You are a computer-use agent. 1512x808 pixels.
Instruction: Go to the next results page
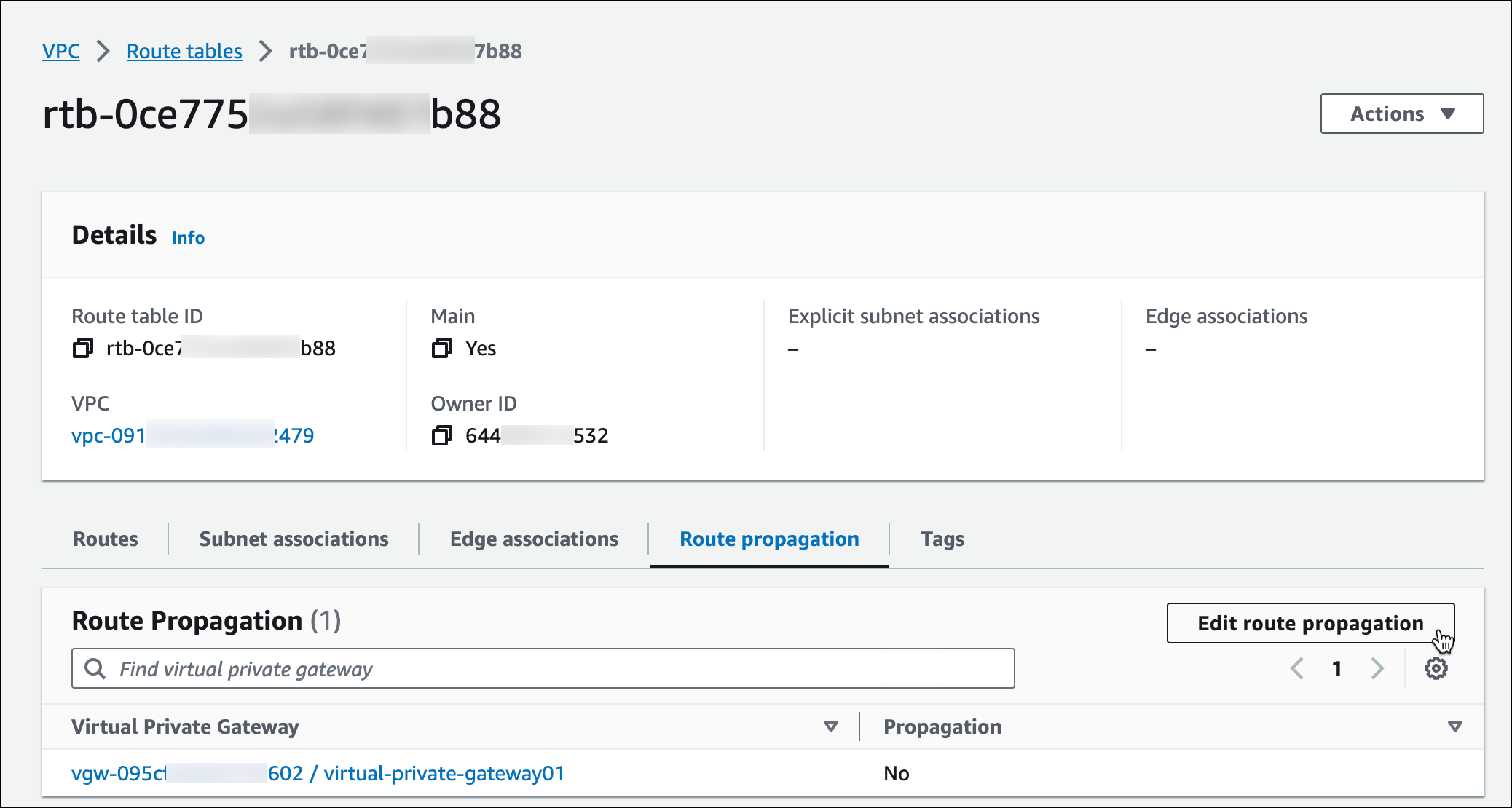pos(1377,668)
